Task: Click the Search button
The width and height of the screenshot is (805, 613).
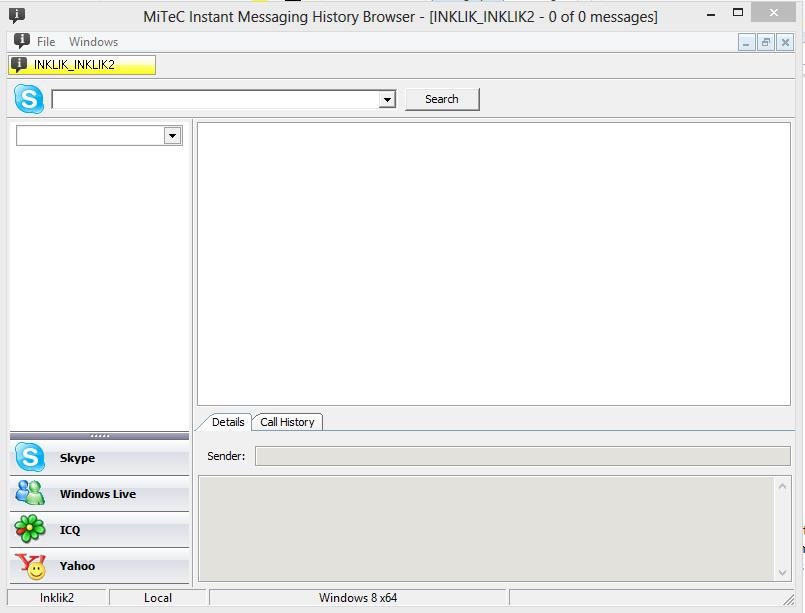Action: pyautogui.click(x=442, y=99)
